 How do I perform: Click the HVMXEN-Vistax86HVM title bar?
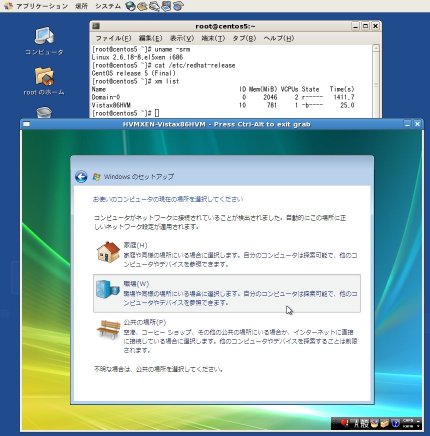tap(217, 124)
